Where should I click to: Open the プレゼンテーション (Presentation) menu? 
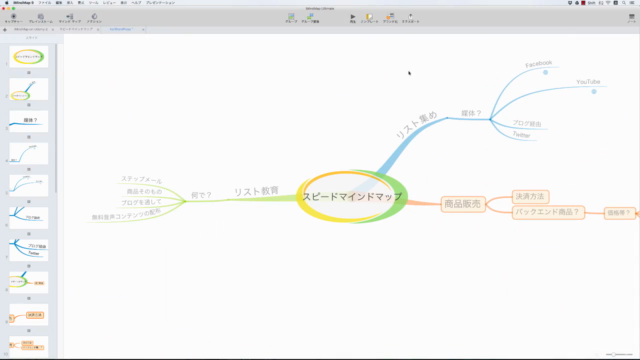click(160, 3)
